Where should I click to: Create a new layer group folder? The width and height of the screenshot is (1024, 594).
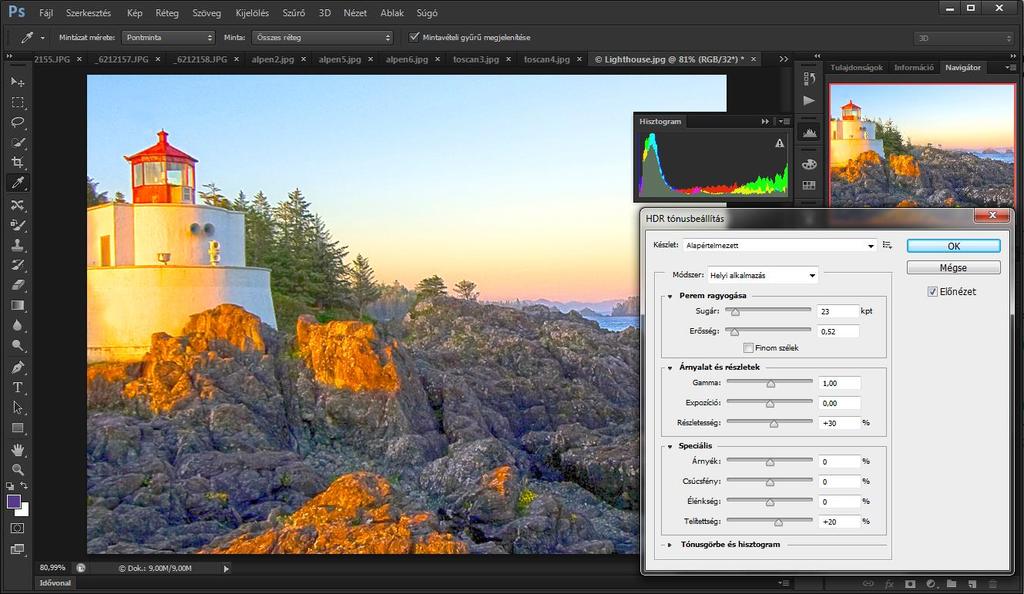[952, 584]
